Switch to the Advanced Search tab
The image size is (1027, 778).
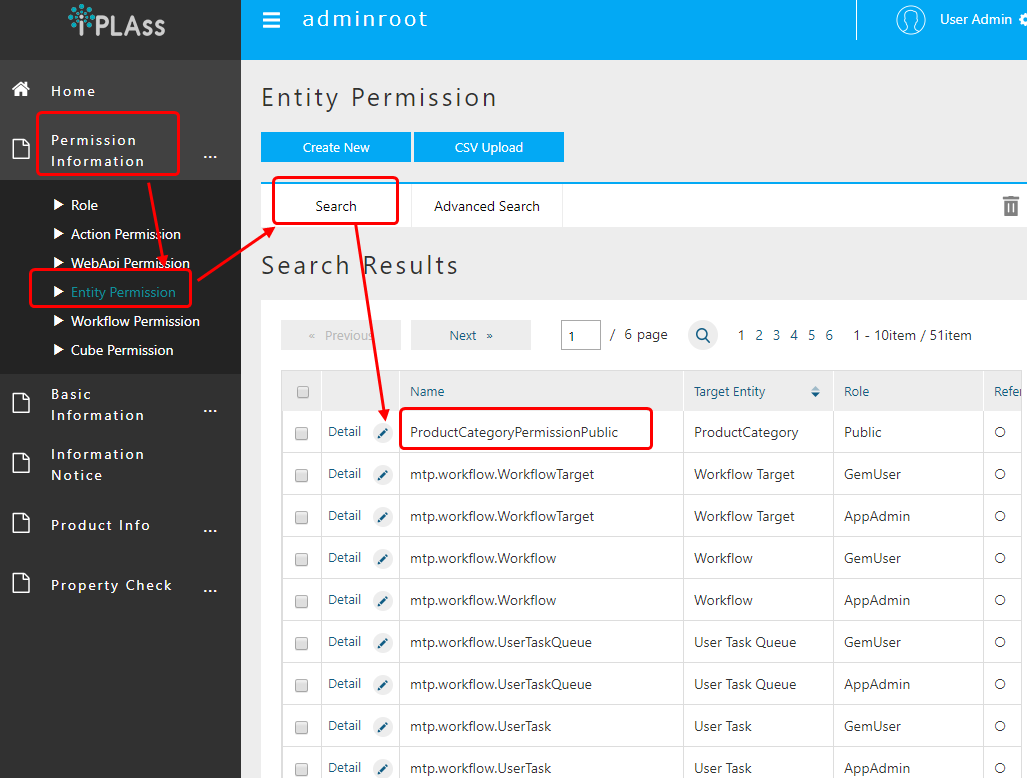tap(487, 206)
